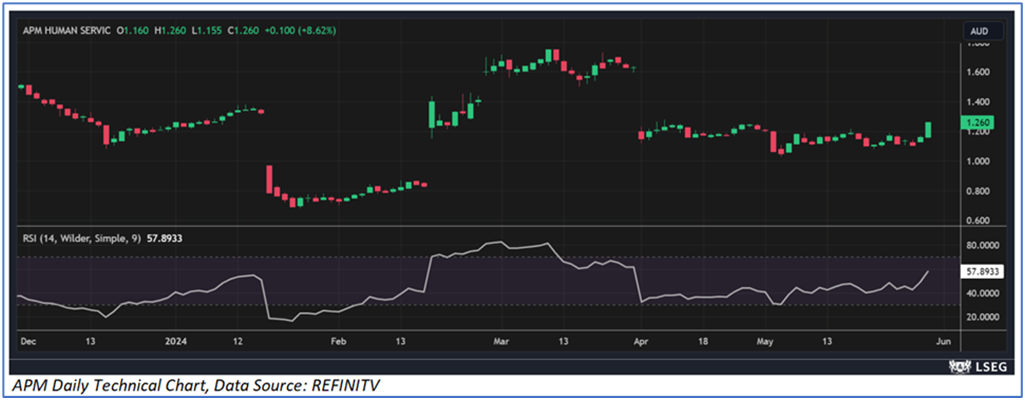Viewport: 1025px width, 400px height.
Task: Click the 1.600 price axis label
Action: [x=979, y=73]
